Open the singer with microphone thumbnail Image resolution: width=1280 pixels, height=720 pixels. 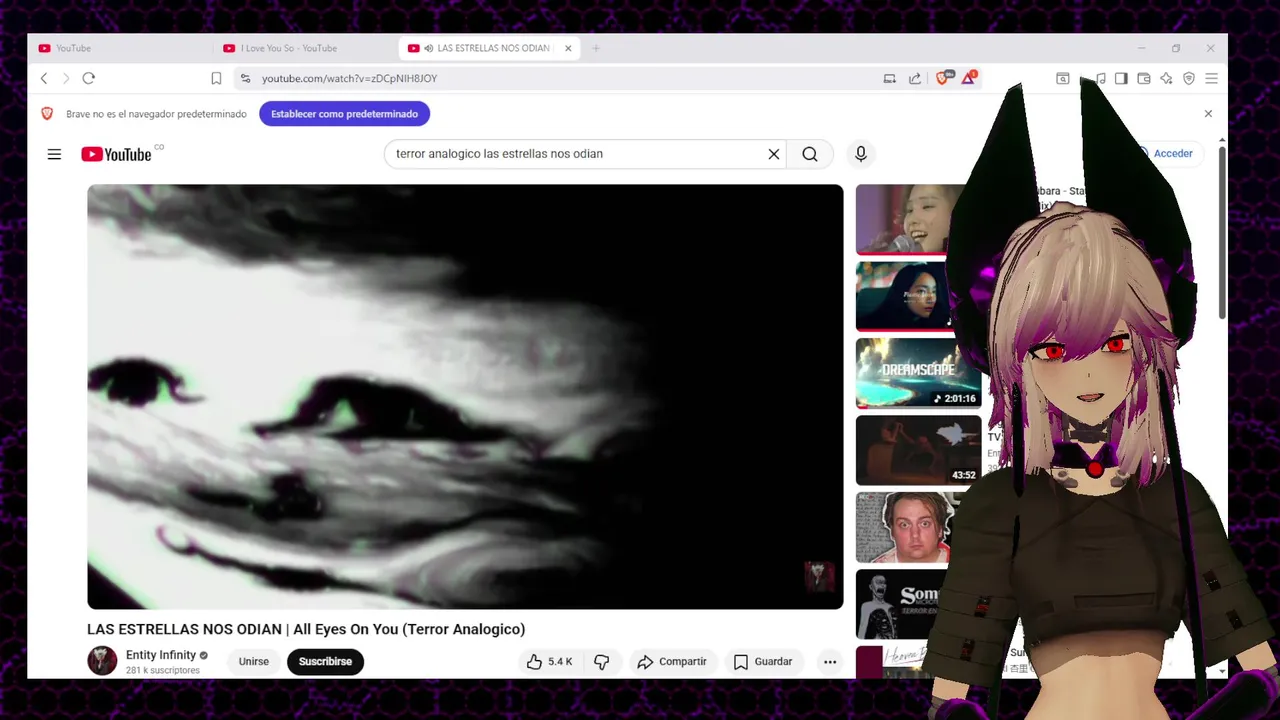pos(910,219)
